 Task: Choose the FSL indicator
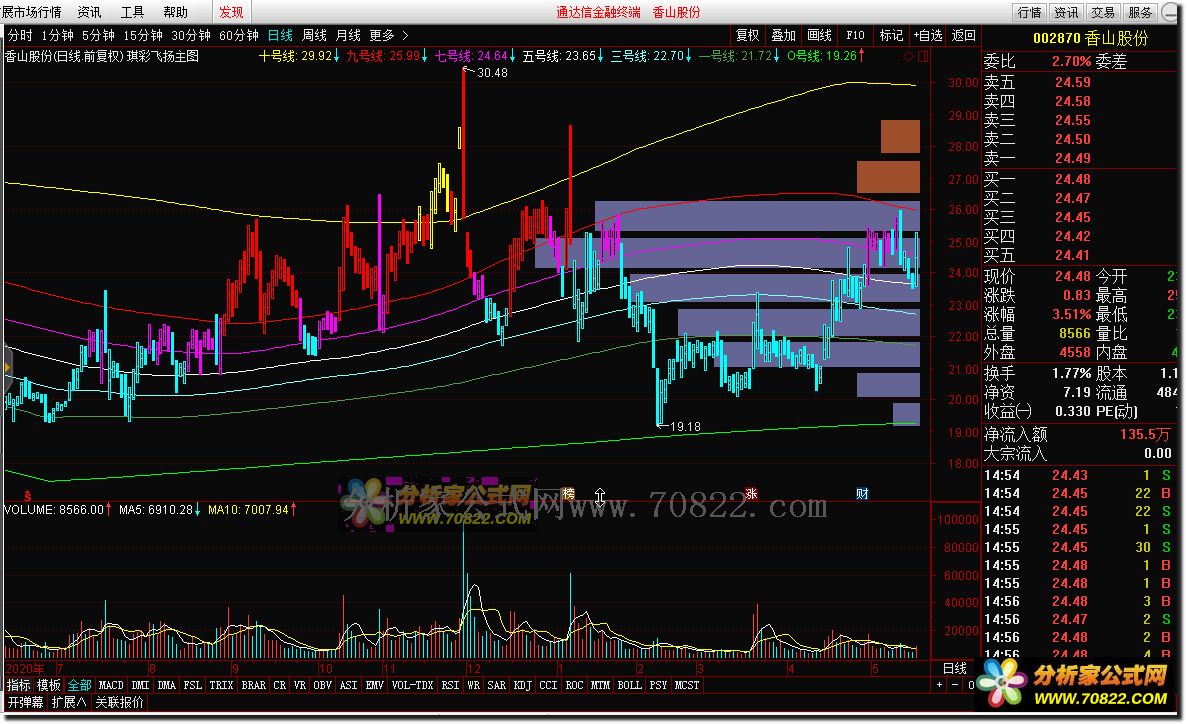click(x=193, y=685)
